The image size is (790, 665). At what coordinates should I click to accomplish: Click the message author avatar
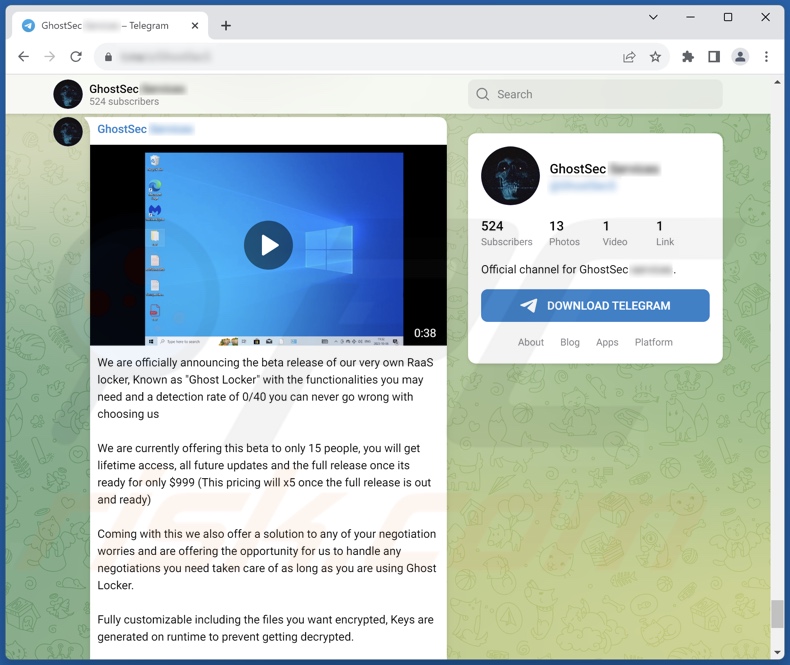click(68, 131)
